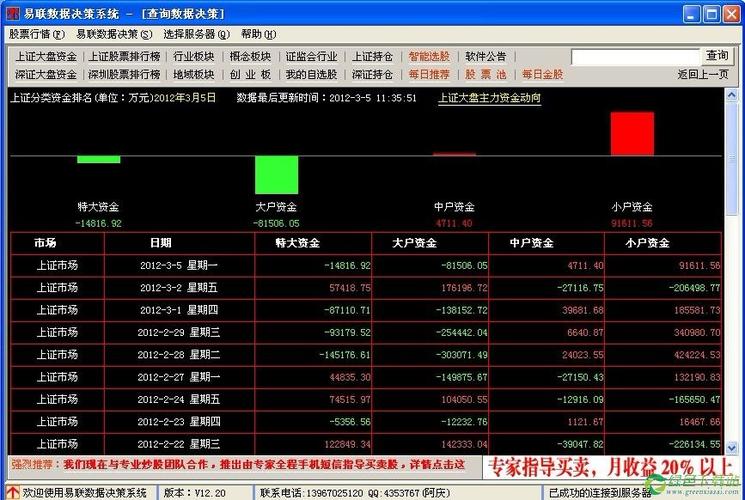
Task: Maximize the 易联数据决策系统 window
Action: coord(712,14)
